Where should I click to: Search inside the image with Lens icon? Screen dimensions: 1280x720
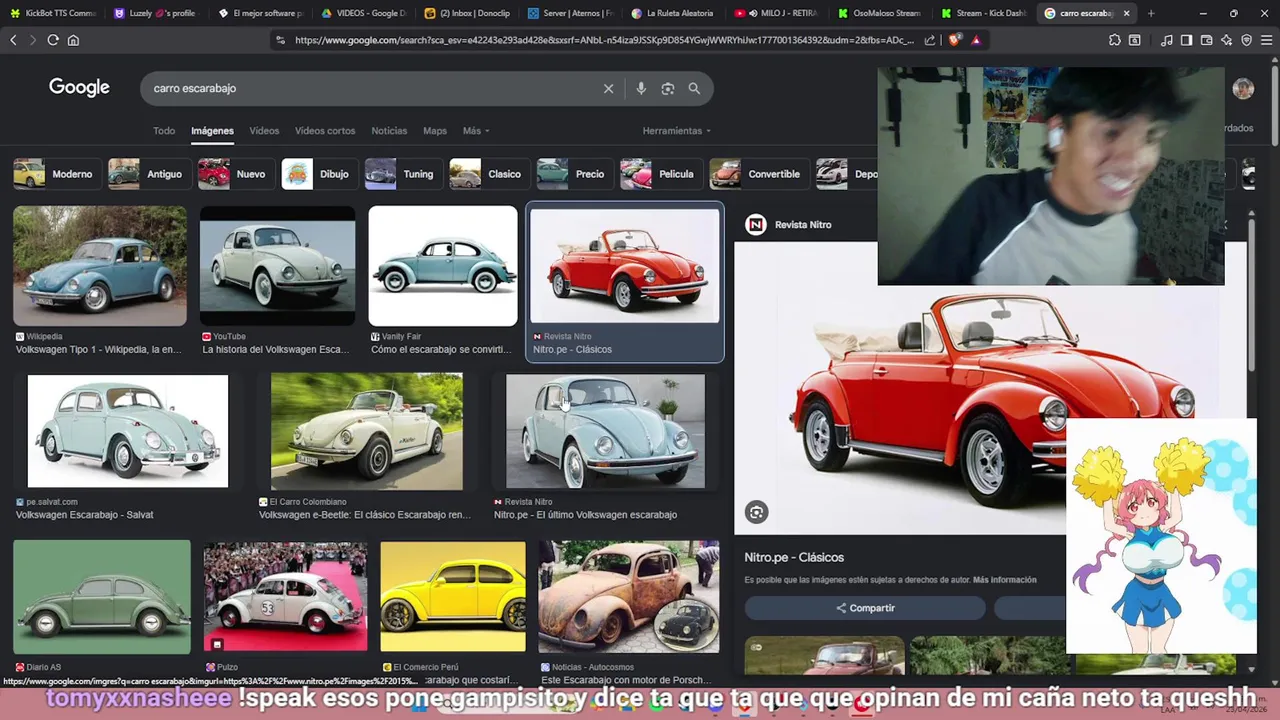pyautogui.click(x=756, y=512)
